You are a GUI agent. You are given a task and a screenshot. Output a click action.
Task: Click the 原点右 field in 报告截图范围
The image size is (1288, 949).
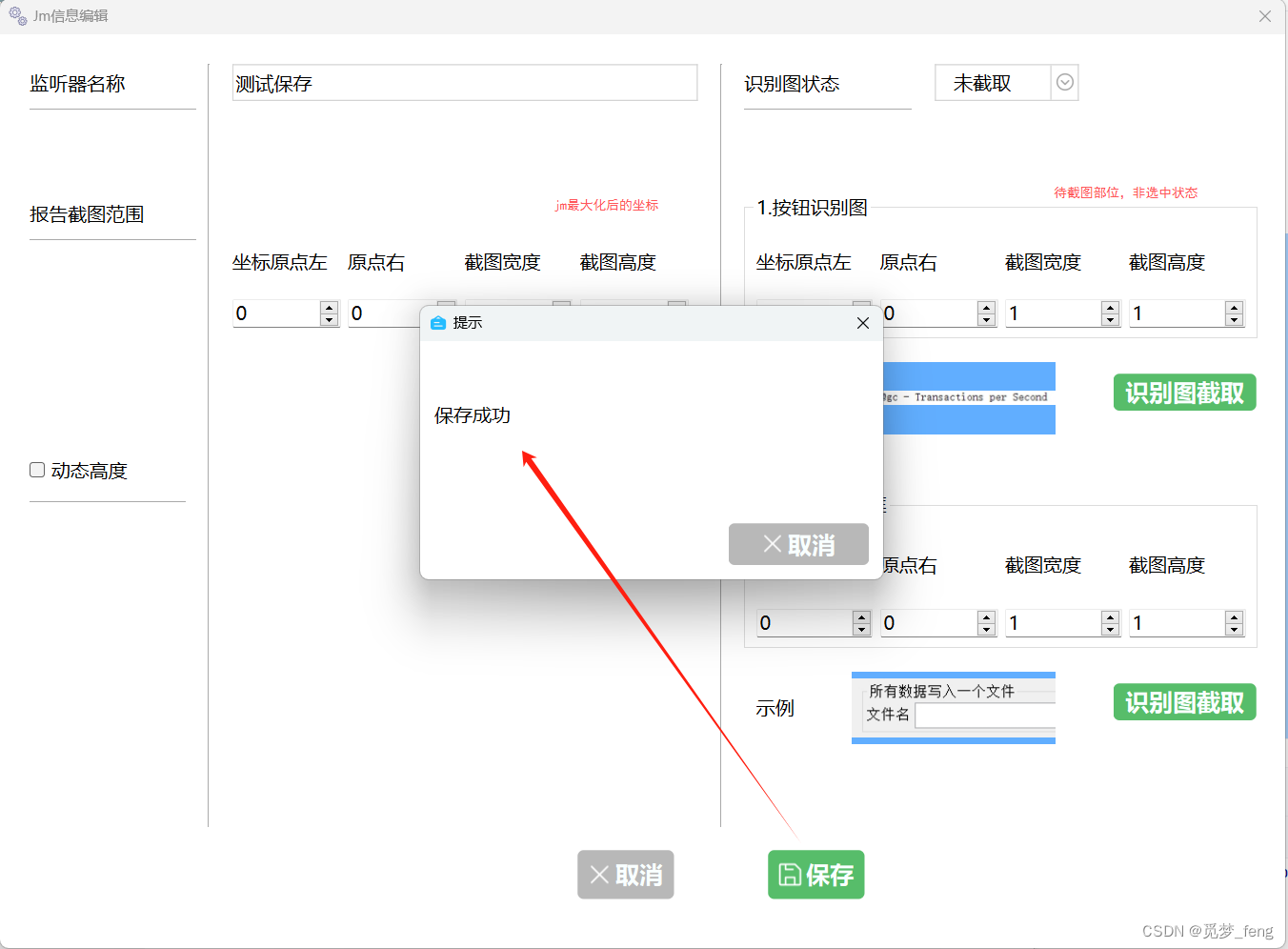click(384, 313)
